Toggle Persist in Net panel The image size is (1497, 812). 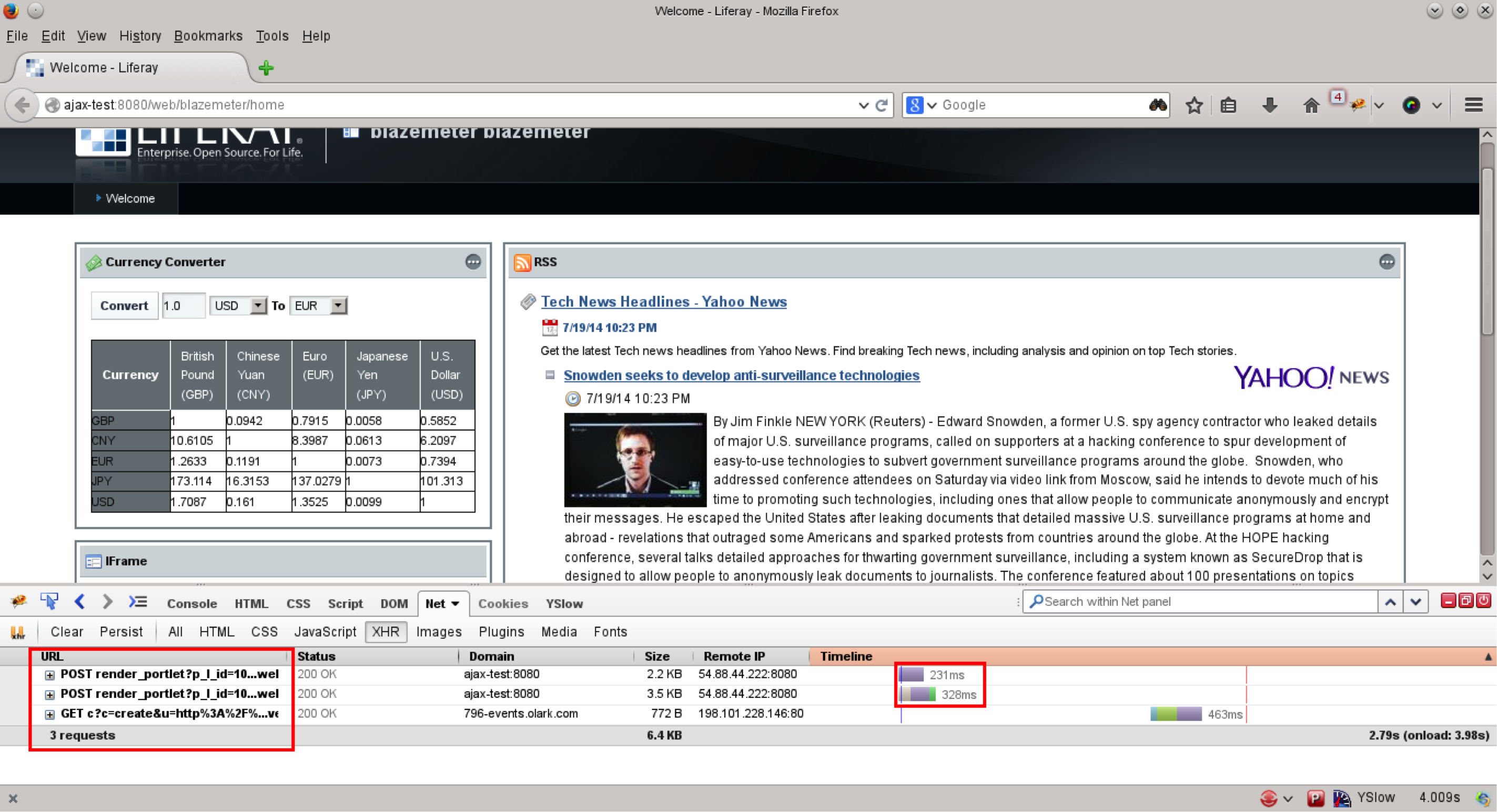(121, 632)
